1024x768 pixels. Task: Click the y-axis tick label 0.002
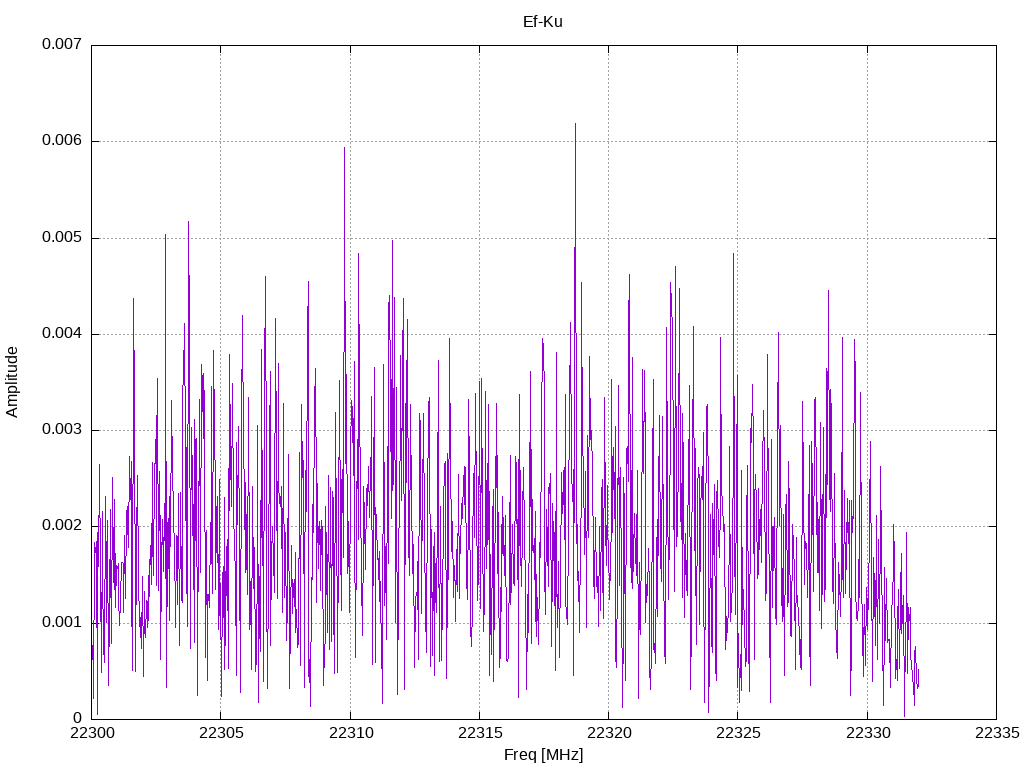(62, 526)
